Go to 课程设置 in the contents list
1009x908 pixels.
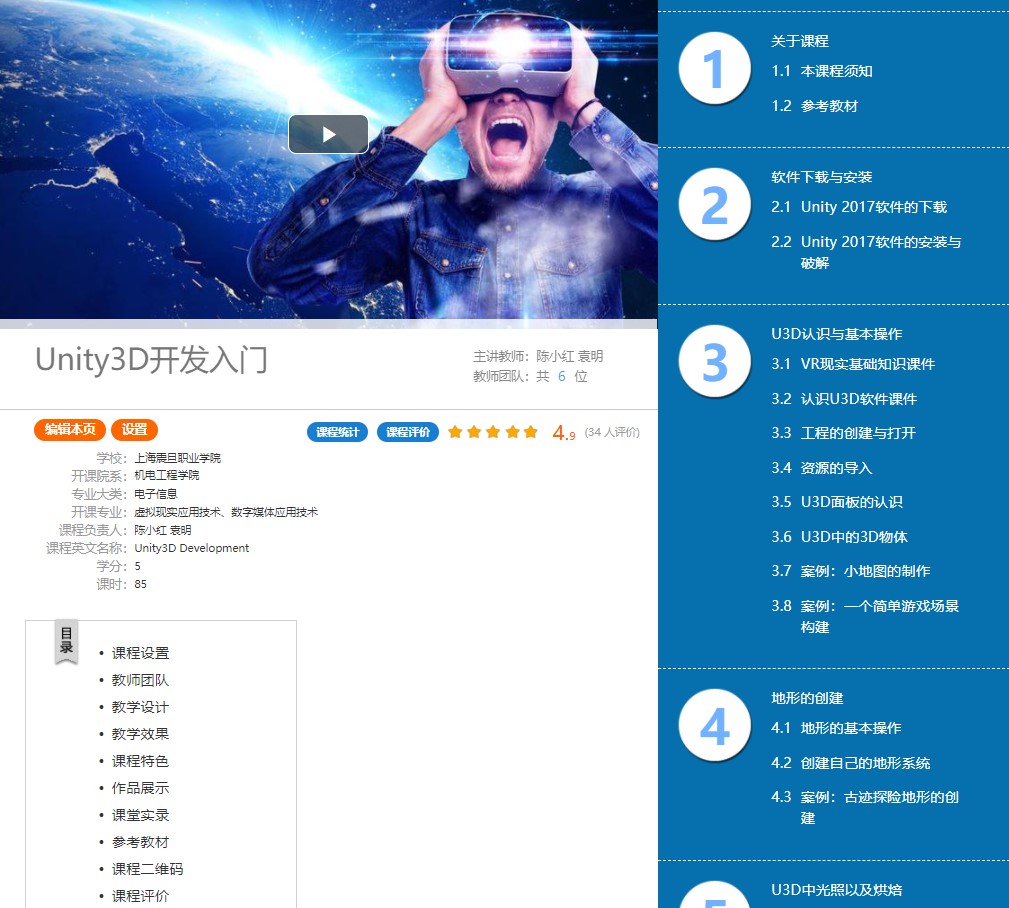(140, 653)
